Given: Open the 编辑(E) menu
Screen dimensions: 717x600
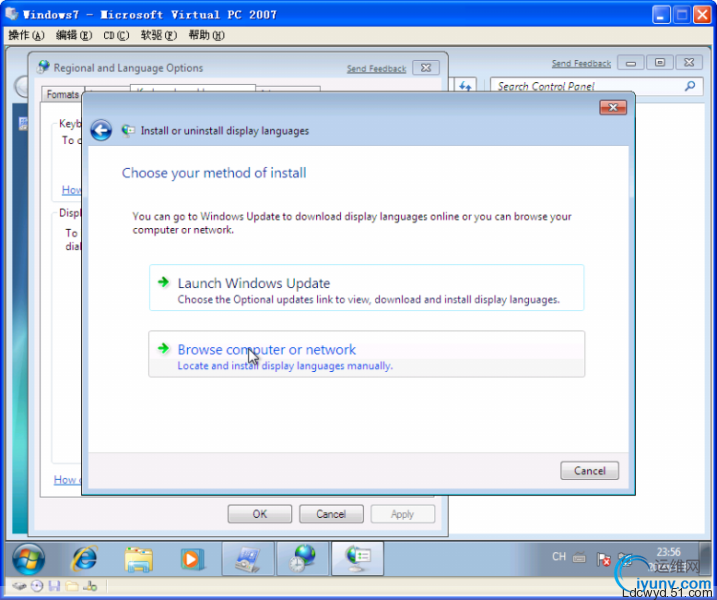Looking at the screenshot, I should pos(74,35).
